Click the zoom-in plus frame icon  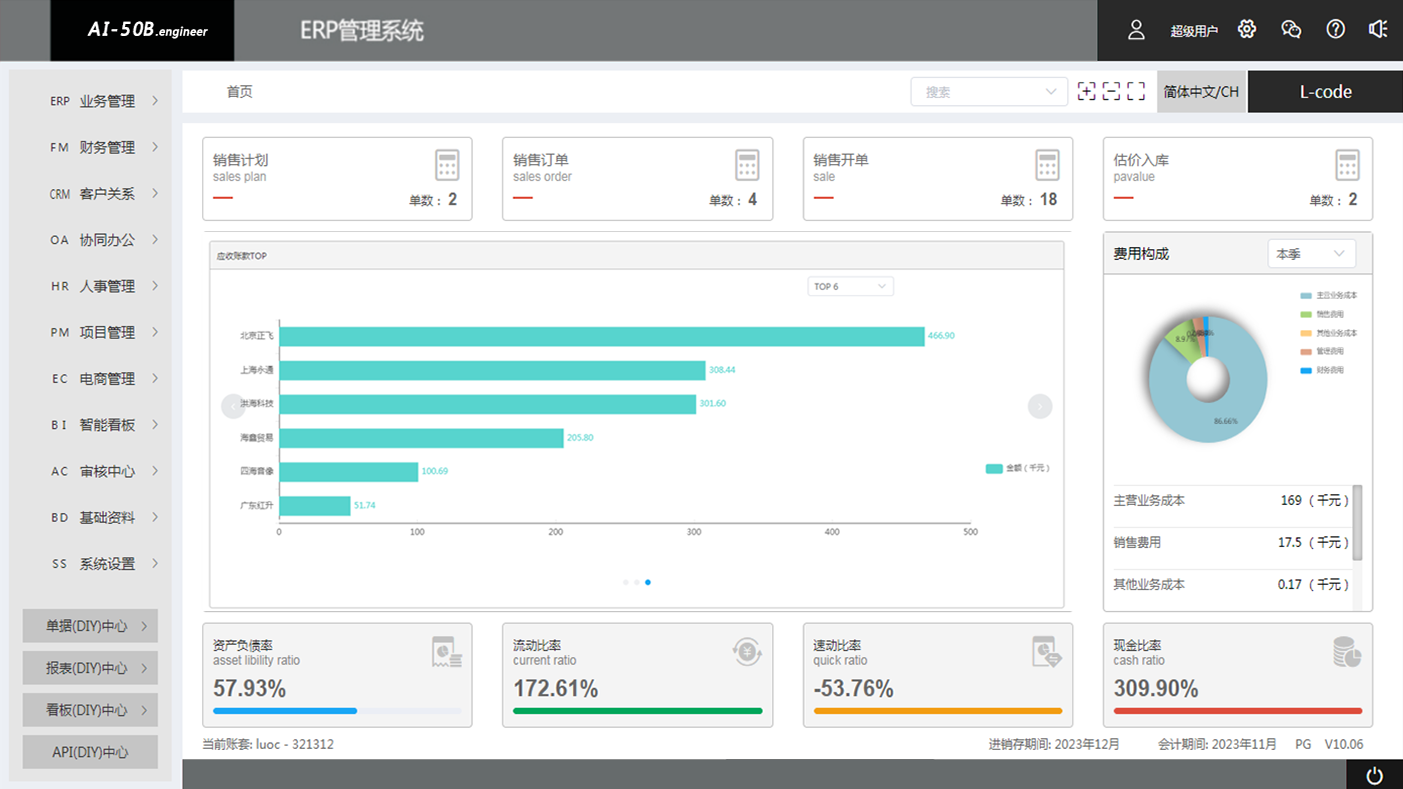(1087, 92)
